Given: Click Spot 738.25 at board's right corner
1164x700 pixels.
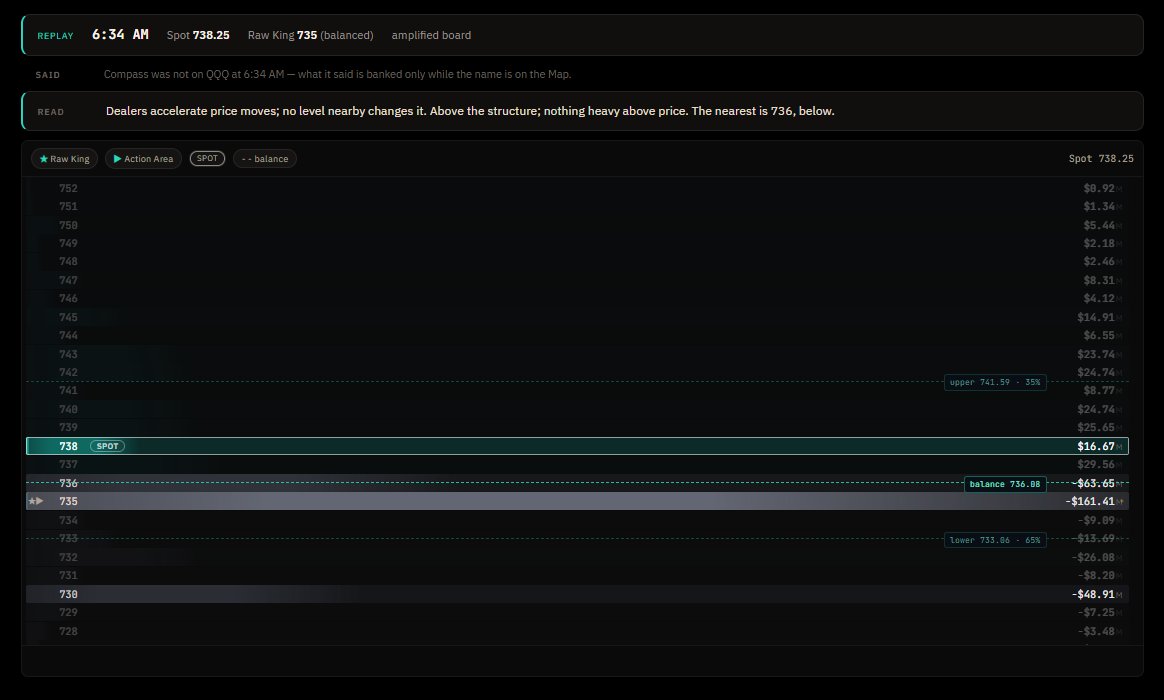Looking at the screenshot, I should pyautogui.click(x=1101, y=159).
